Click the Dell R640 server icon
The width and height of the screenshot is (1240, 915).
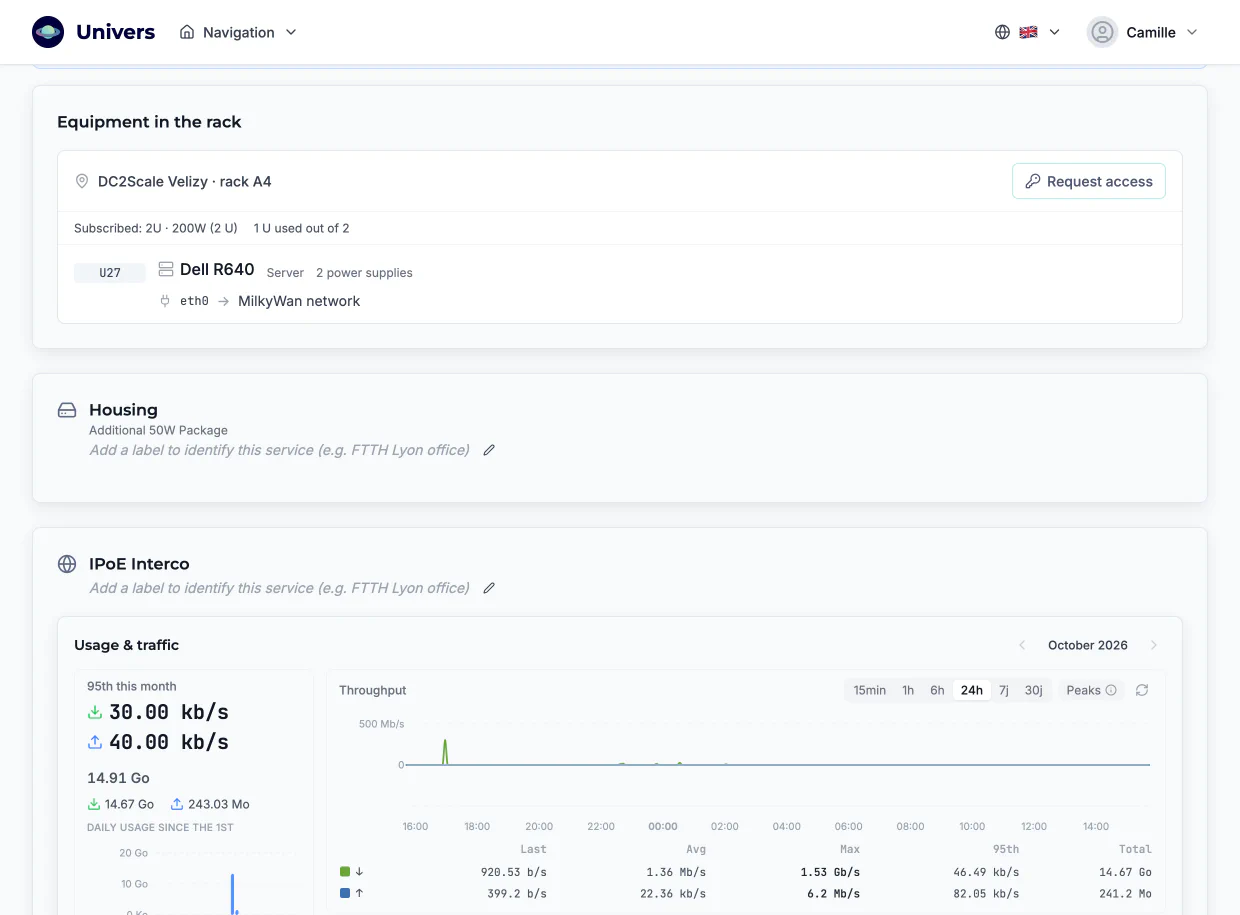coord(166,270)
